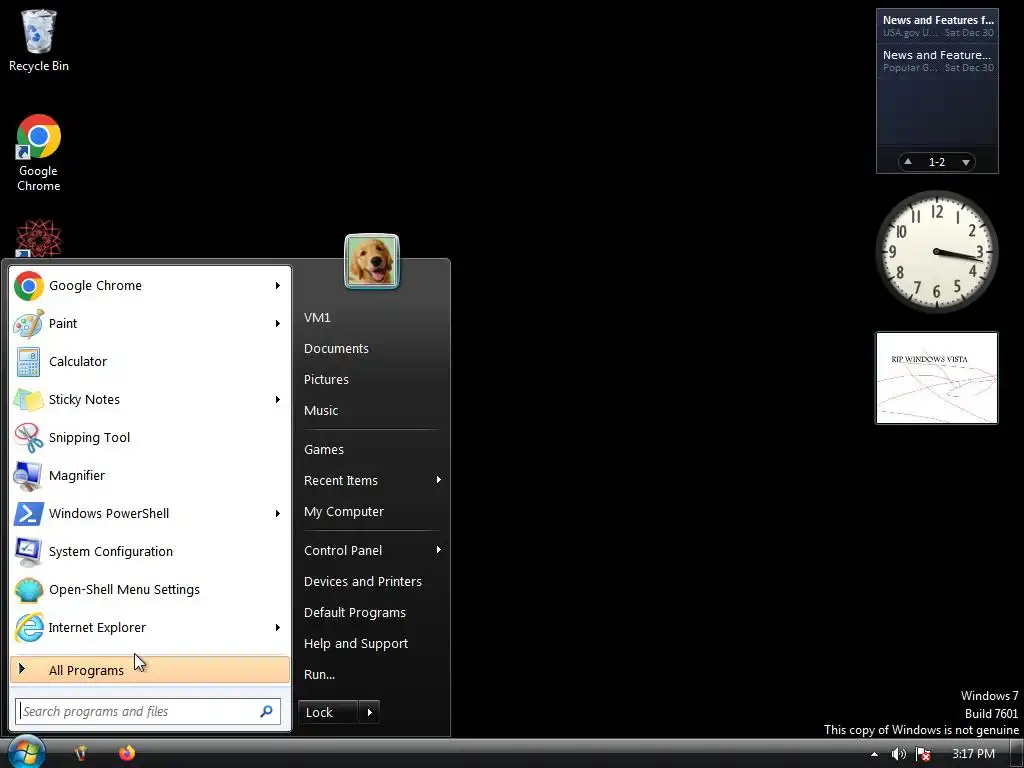Expand Windows PowerShell submenu arrow
1024x768 pixels.
(x=278, y=513)
